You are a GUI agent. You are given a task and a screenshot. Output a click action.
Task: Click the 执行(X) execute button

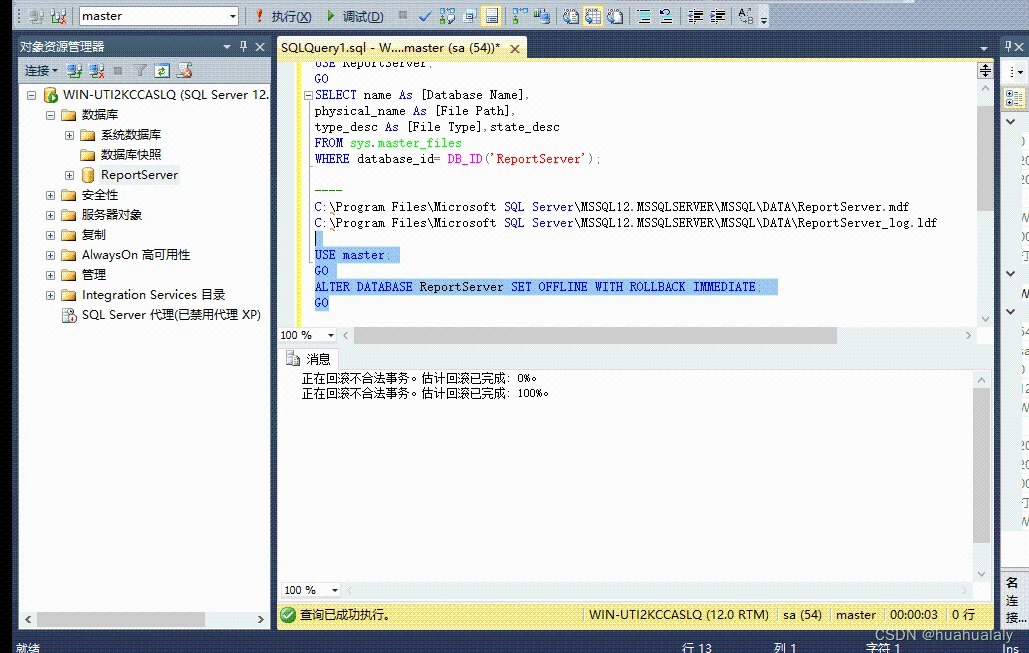tap(284, 16)
